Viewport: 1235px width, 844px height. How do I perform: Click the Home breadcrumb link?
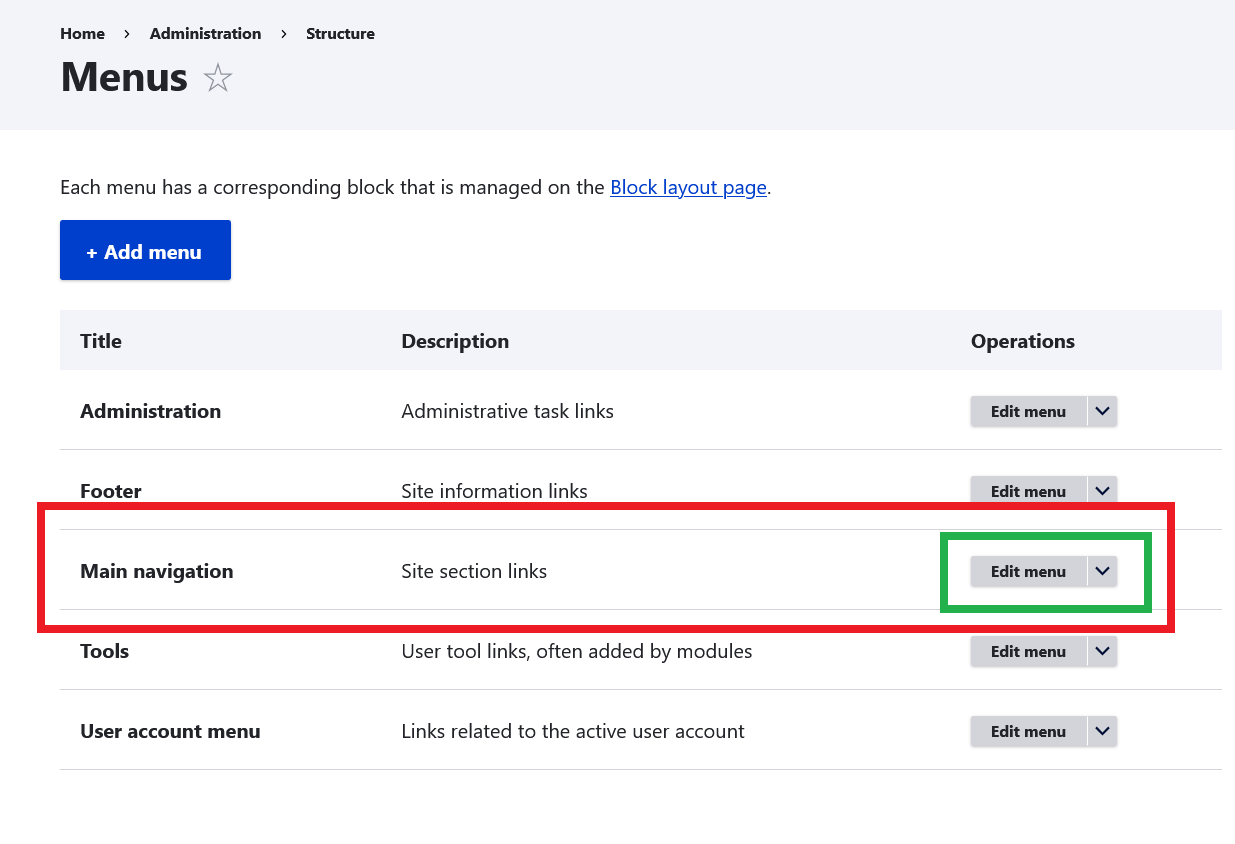82,34
